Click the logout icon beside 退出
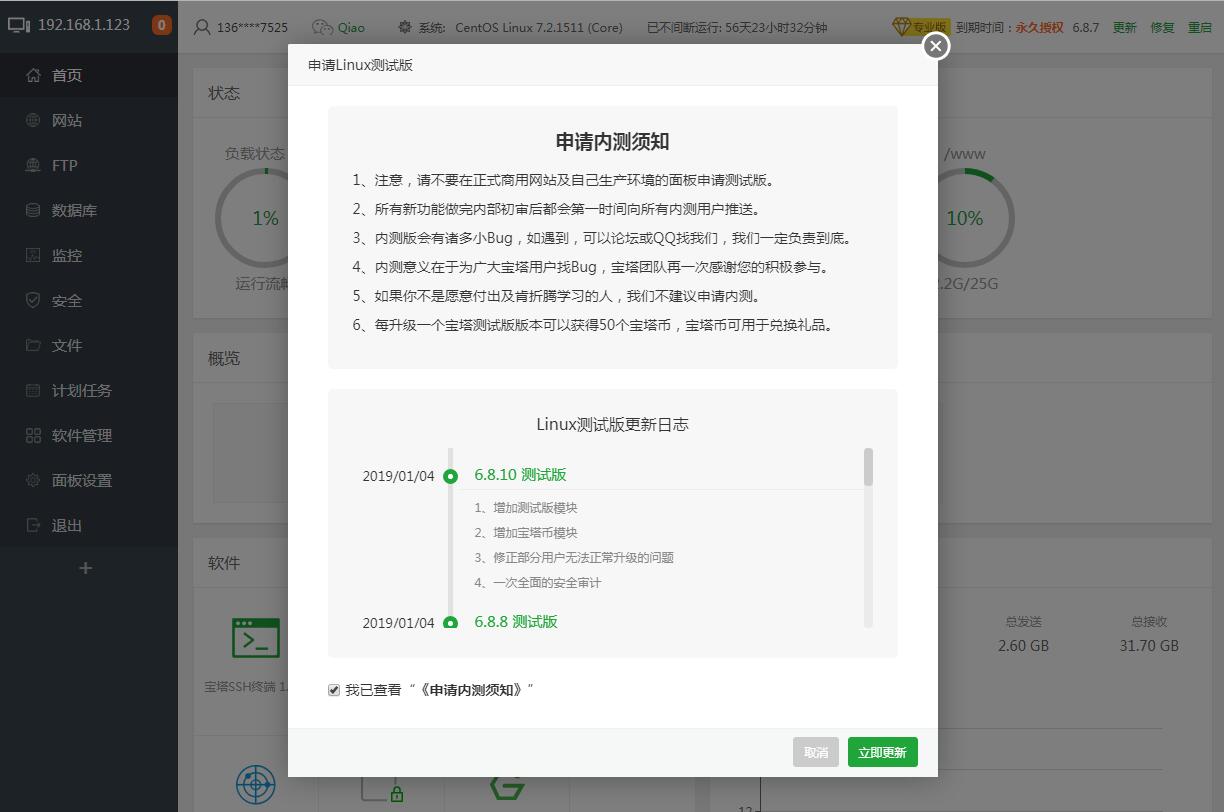This screenshot has height=812, width=1224. (x=33, y=525)
